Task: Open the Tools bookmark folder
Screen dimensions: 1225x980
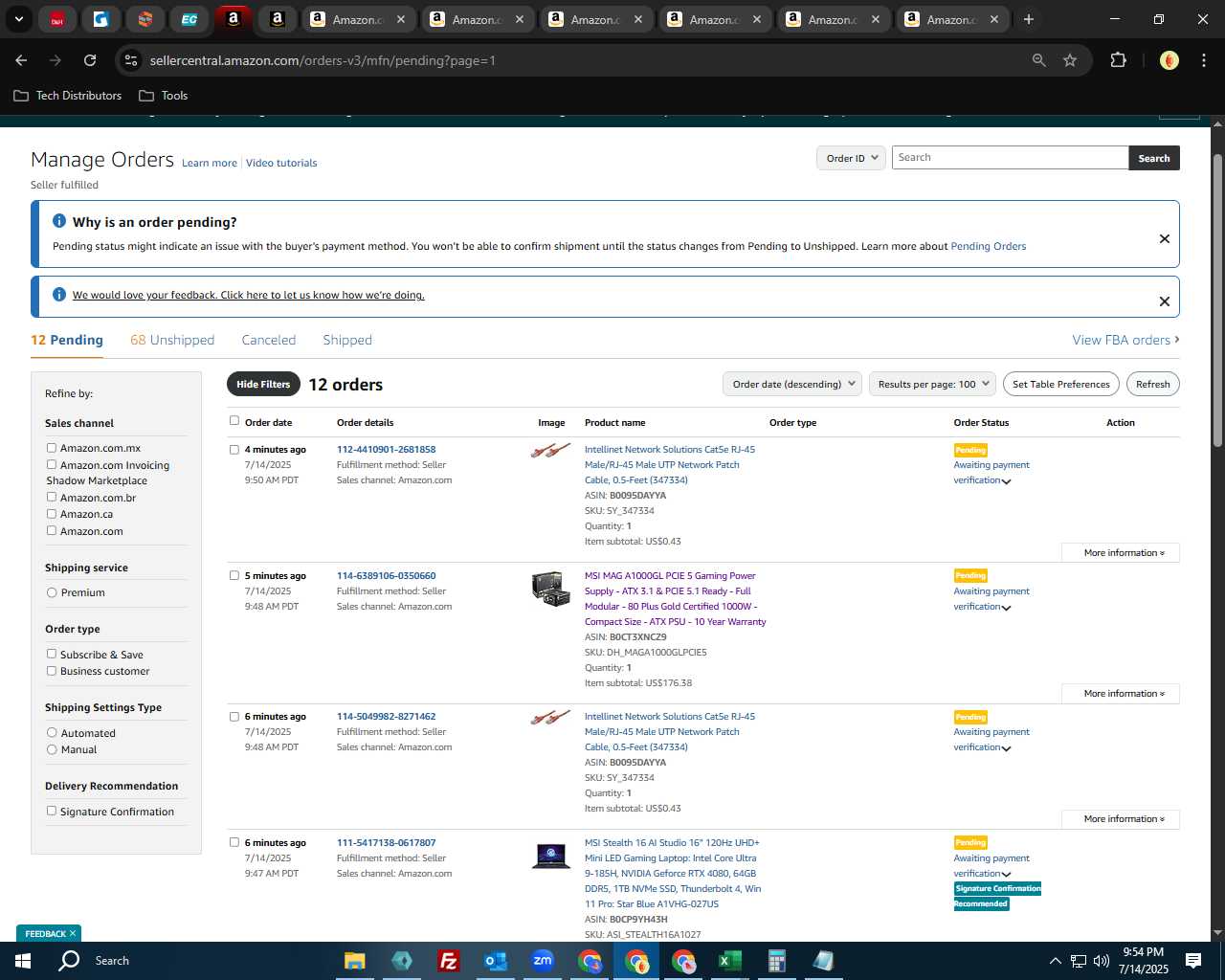Action: tap(164, 96)
